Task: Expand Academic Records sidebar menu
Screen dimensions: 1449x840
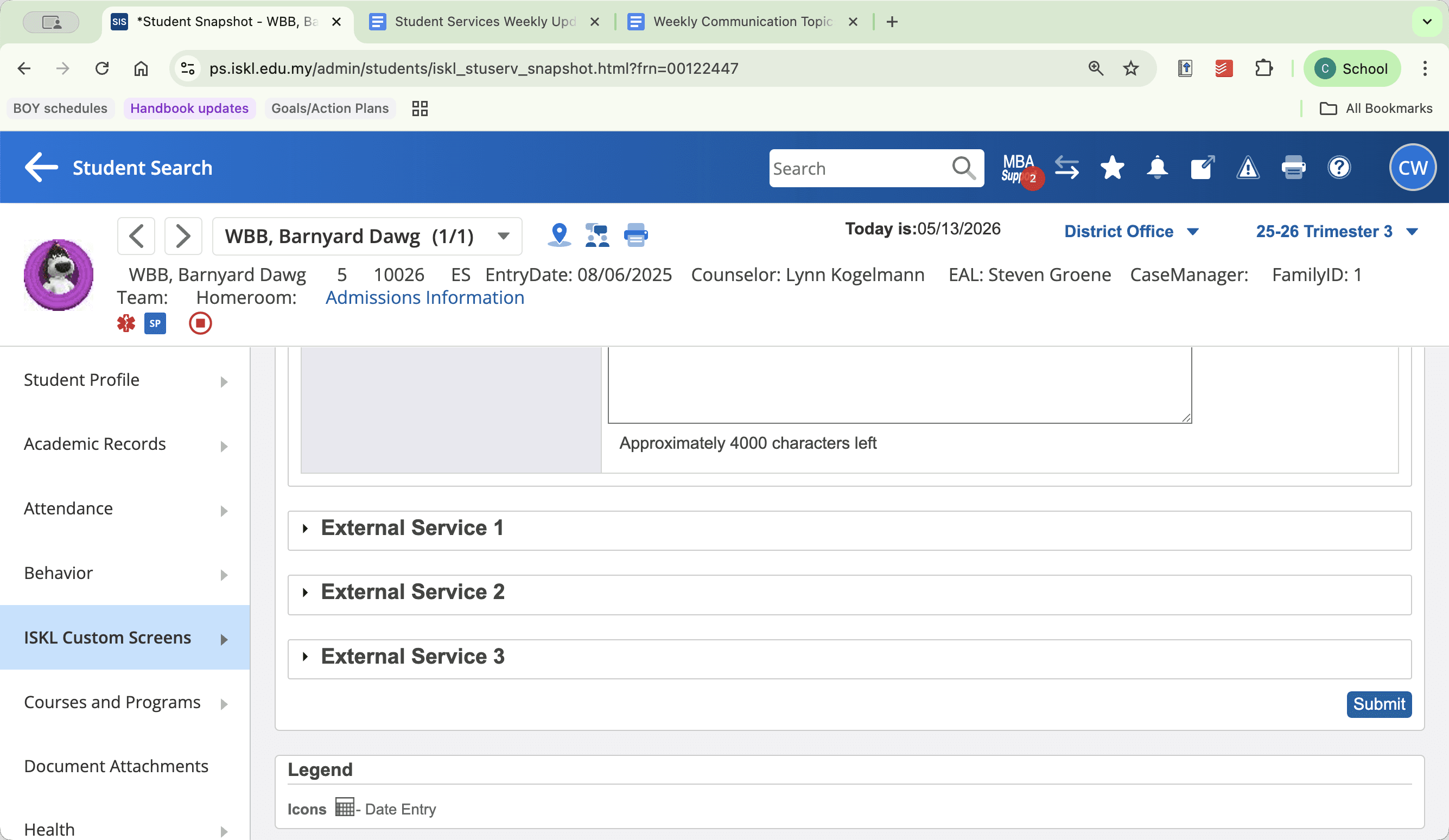Action: click(x=125, y=444)
